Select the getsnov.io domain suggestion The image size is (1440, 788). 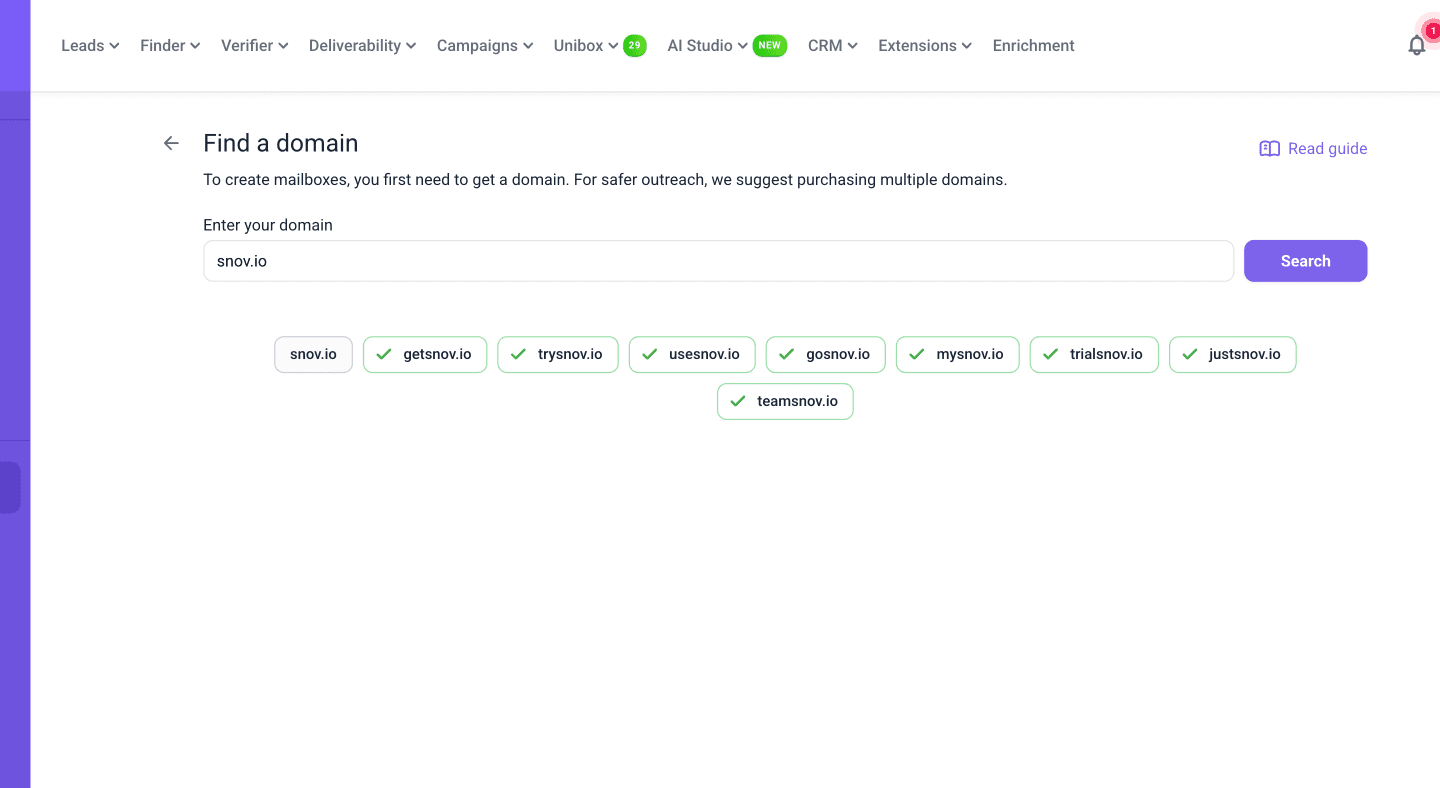[425, 355]
